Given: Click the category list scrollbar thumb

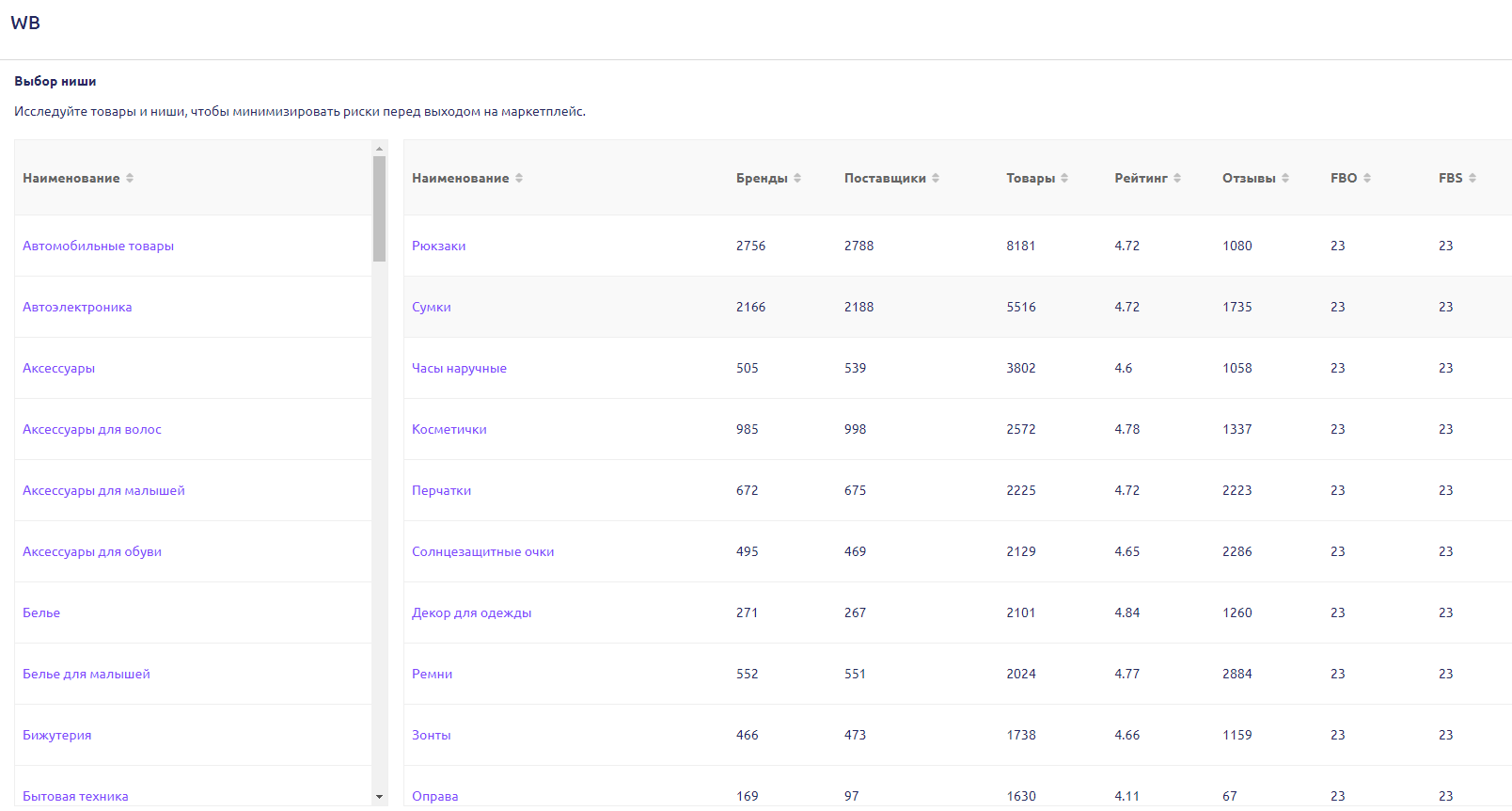Looking at the screenshot, I should point(379,208).
